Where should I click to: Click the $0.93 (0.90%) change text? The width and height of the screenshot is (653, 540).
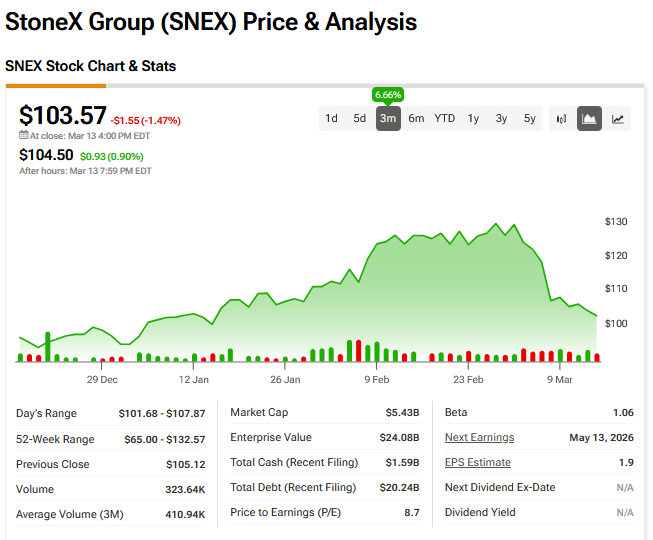(x=112, y=157)
